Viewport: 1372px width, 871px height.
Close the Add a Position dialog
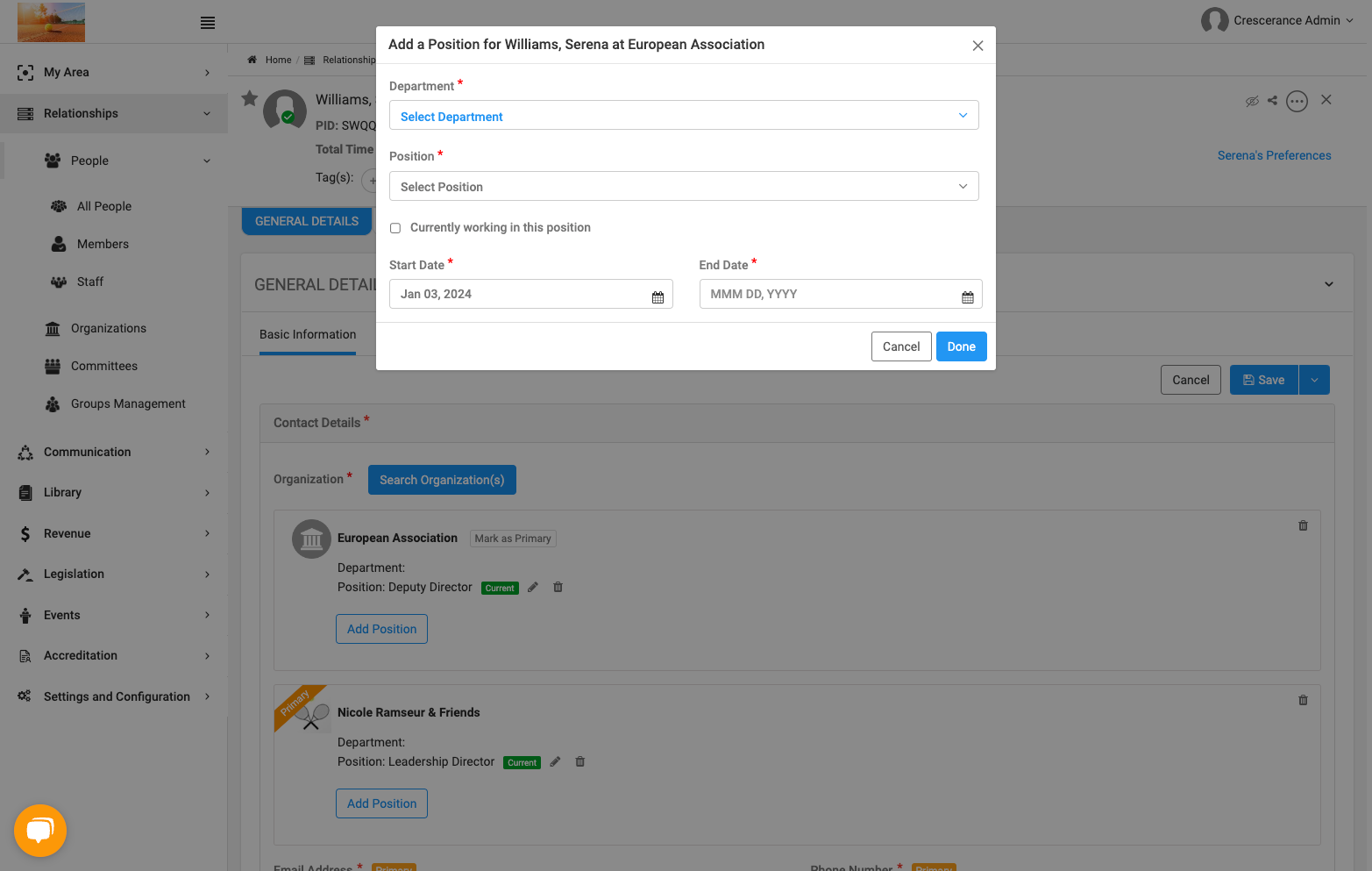click(977, 46)
